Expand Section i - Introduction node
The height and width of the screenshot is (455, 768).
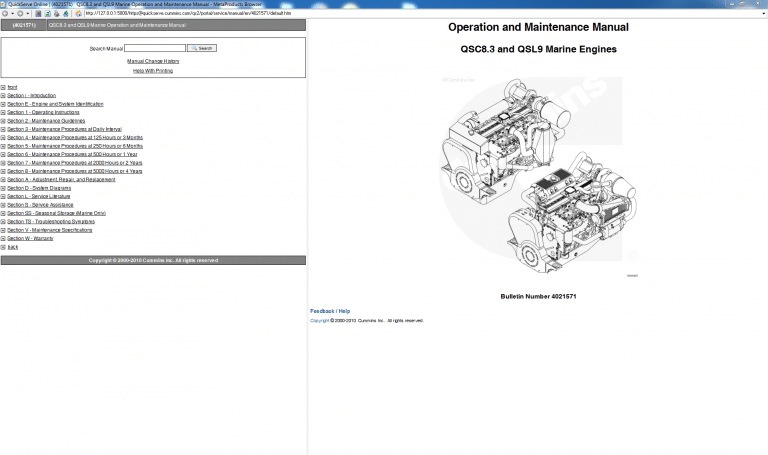click(3, 96)
